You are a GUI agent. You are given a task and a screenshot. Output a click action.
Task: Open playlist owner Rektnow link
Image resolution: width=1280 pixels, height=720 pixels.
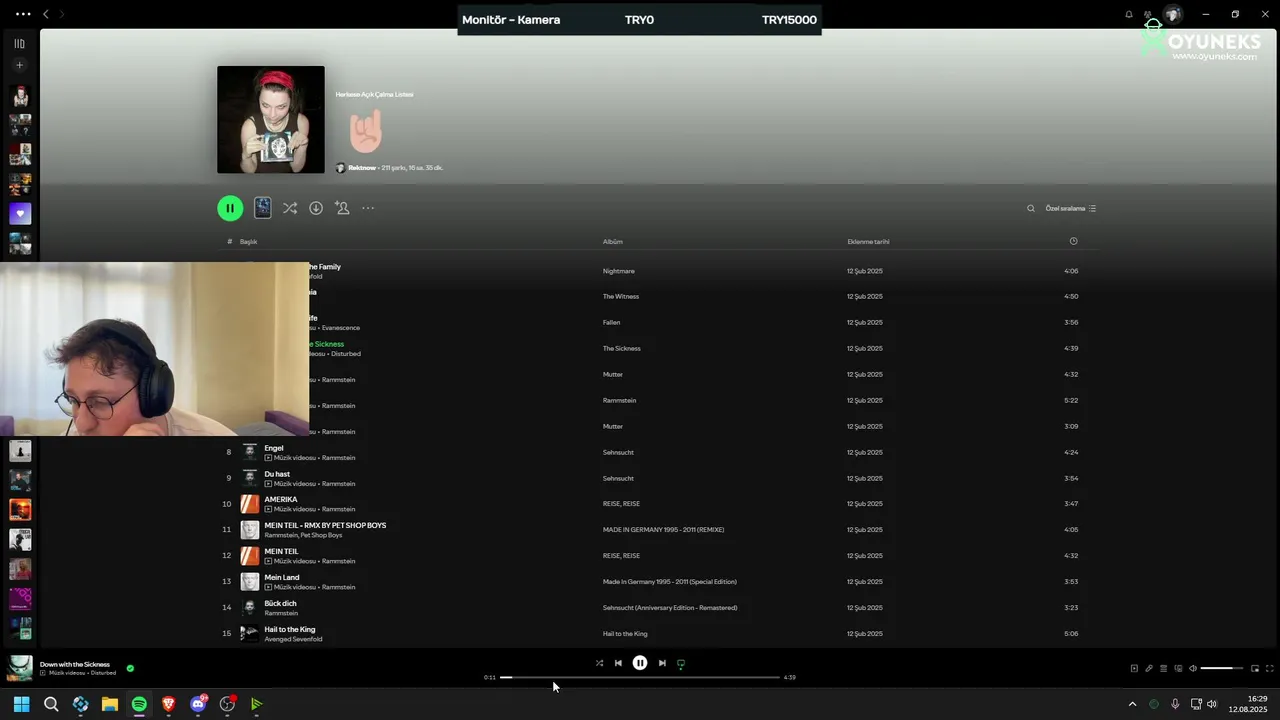[x=362, y=168]
